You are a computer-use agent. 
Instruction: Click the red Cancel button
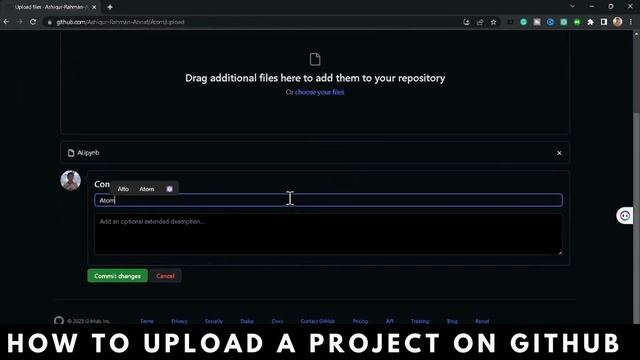165,276
